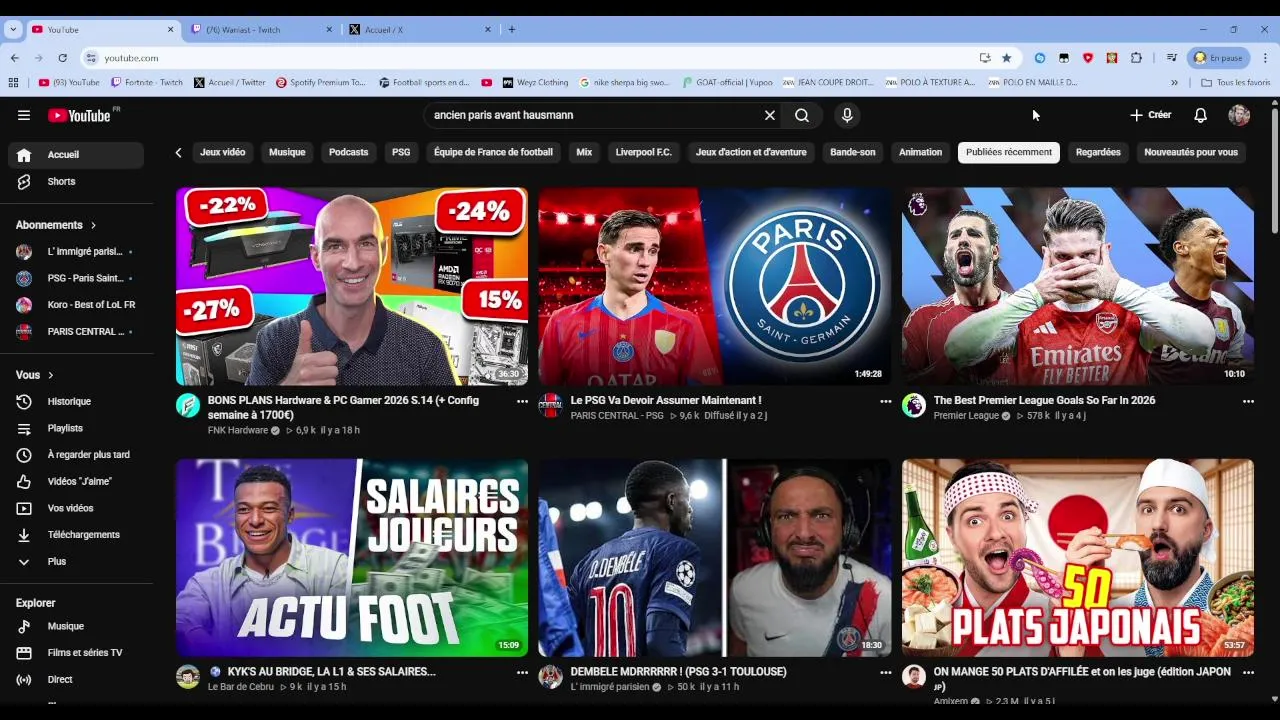Viewport: 1280px width, 720px height.
Task: Bookmark this page with star icon
Action: [1007, 58]
